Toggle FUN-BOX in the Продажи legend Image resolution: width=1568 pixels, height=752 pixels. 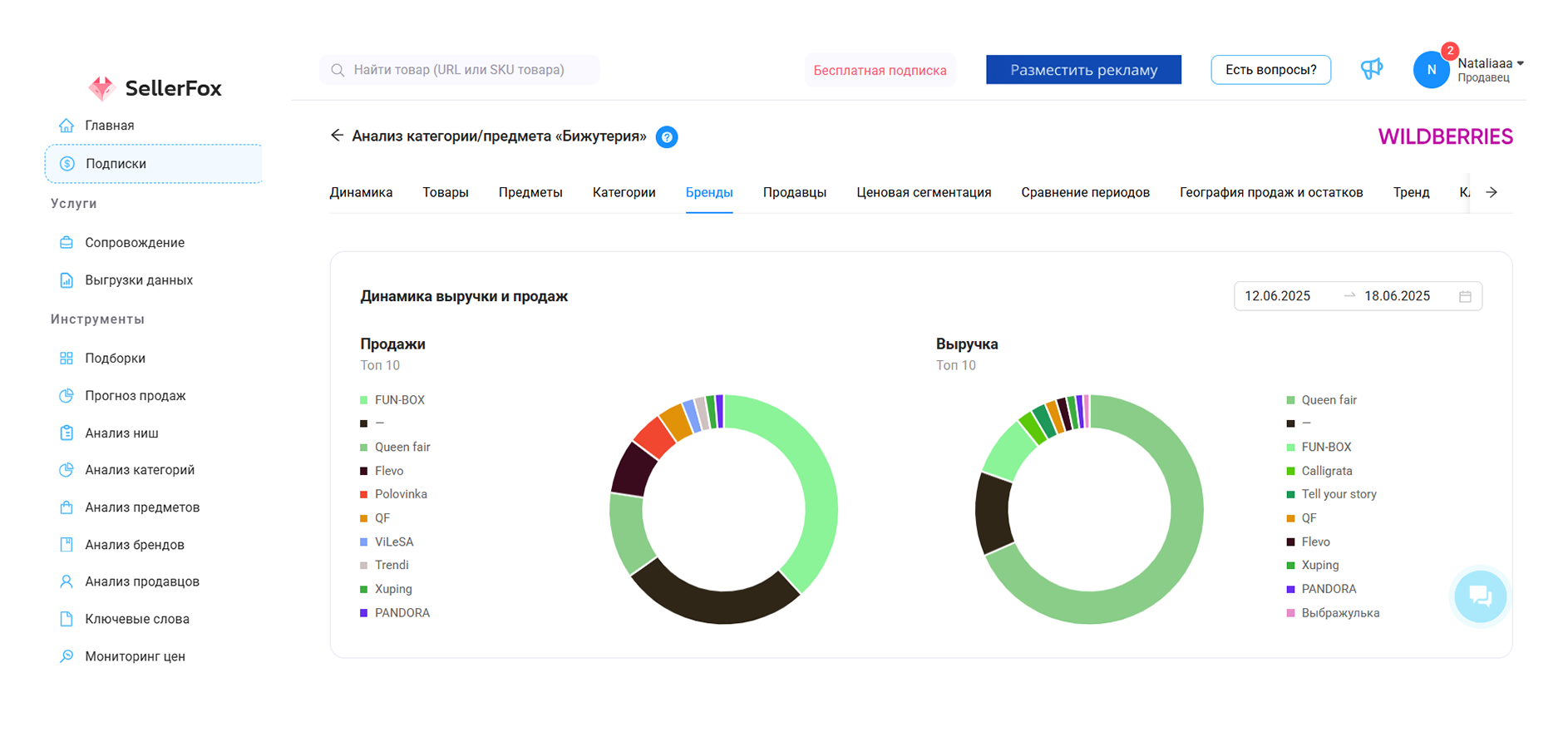392,400
